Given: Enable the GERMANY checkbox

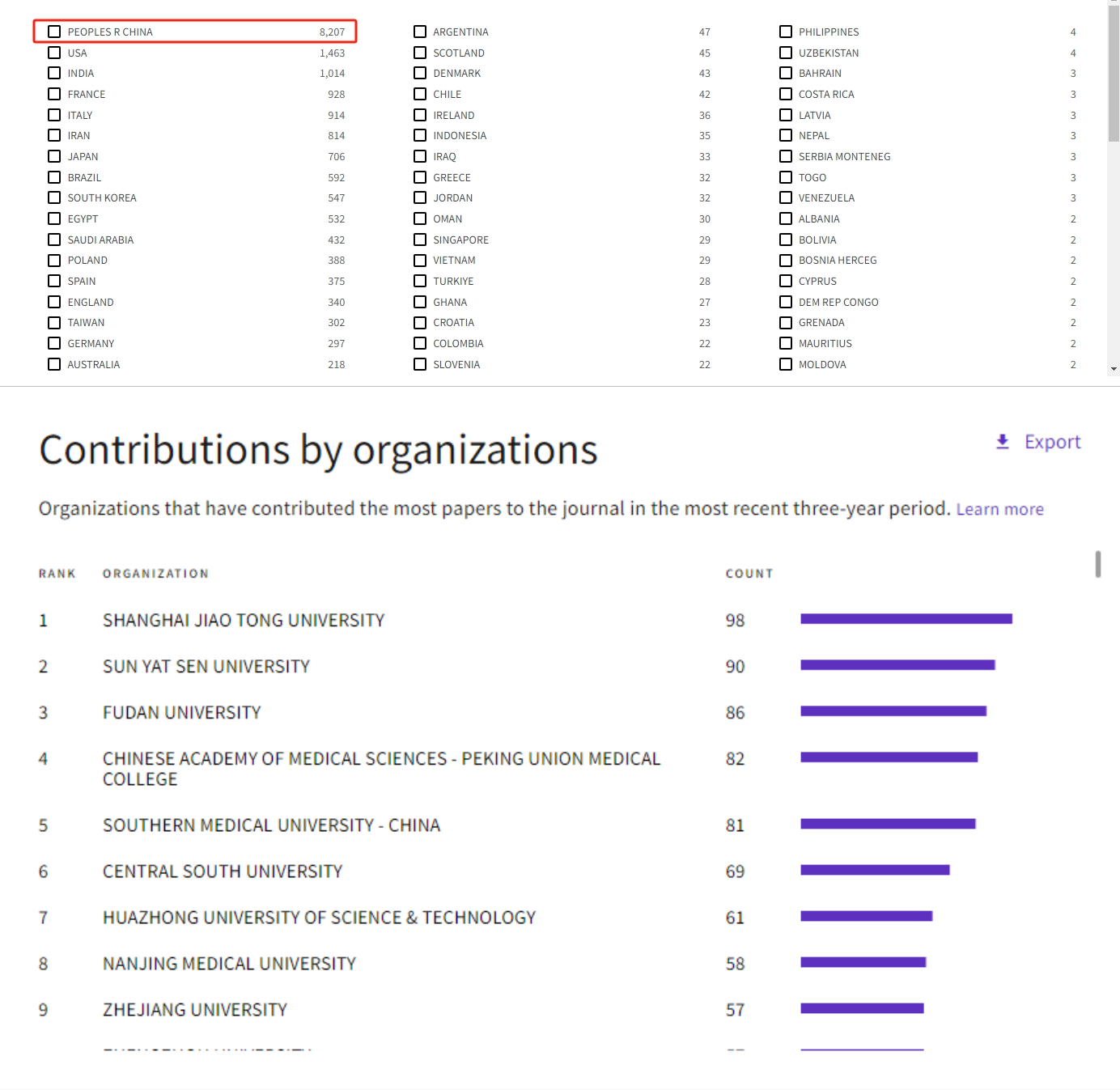Looking at the screenshot, I should 54,343.
